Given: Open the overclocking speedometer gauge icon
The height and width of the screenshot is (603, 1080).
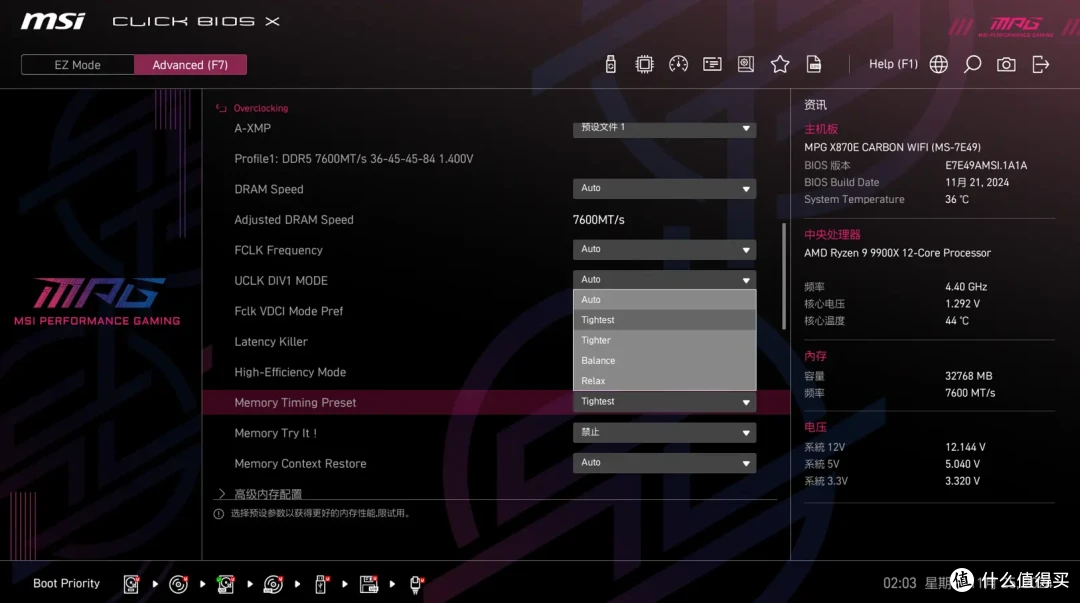Looking at the screenshot, I should (678, 64).
